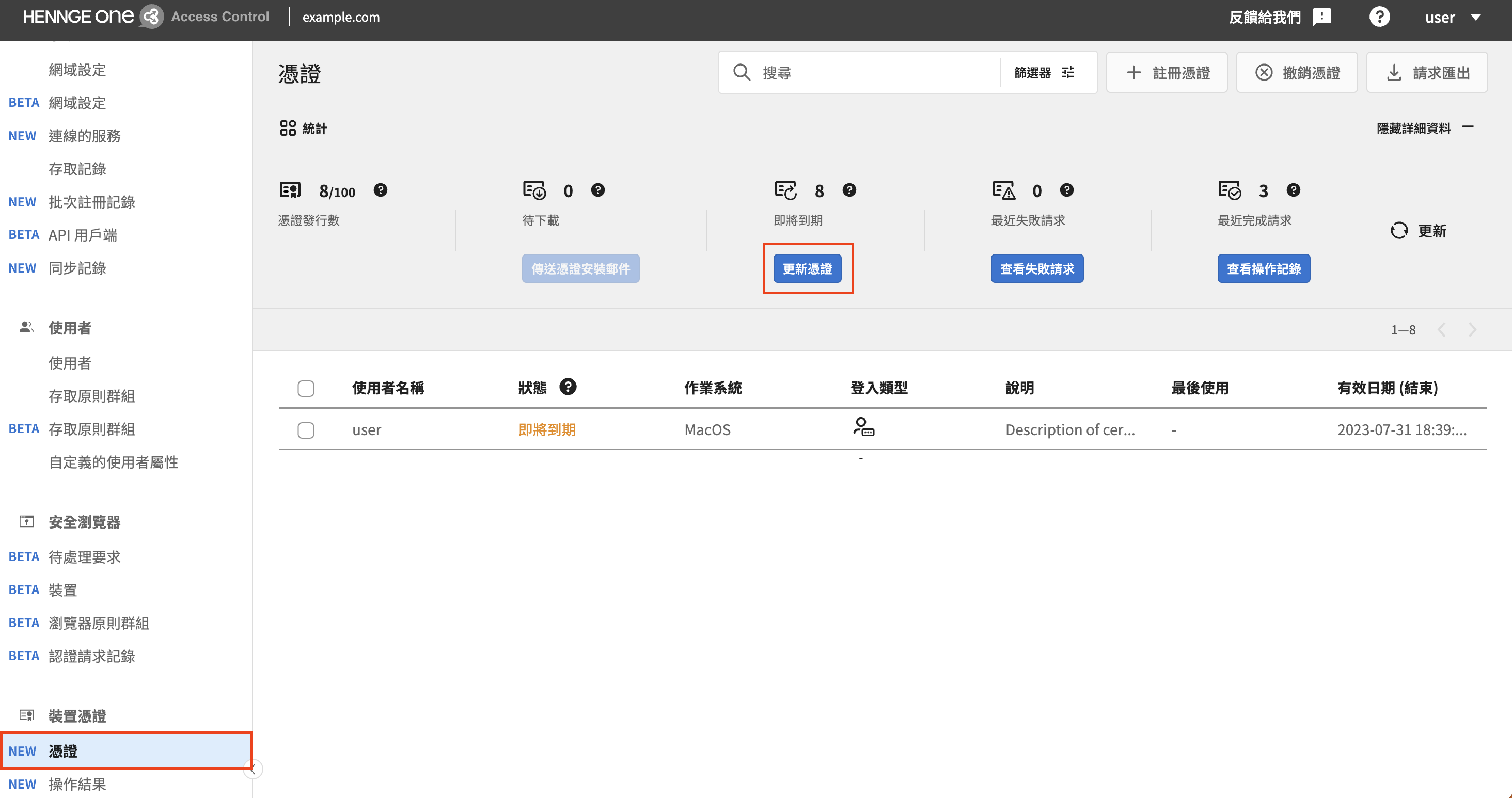The height and width of the screenshot is (798, 1512).
Task: Click the 更新憑證 button
Action: click(807, 268)
